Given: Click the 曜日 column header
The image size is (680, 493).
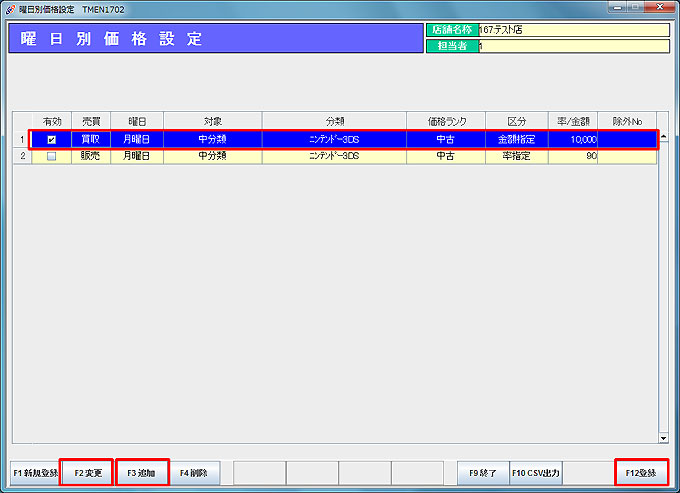Looking at the screenshot, I should coord(137,121).
